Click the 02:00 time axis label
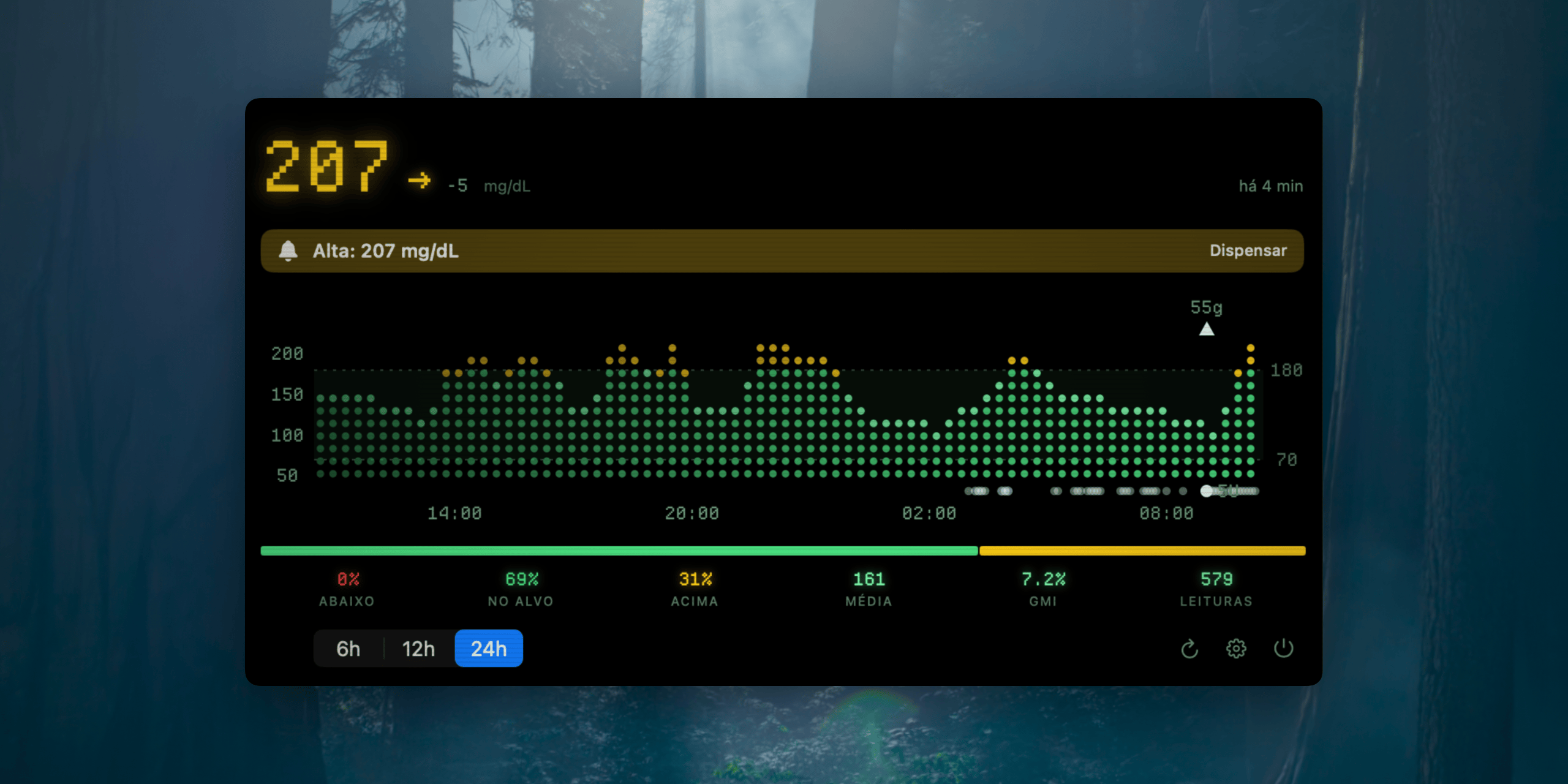Viewport: 1568px width, 784px height. coord(929,513)
